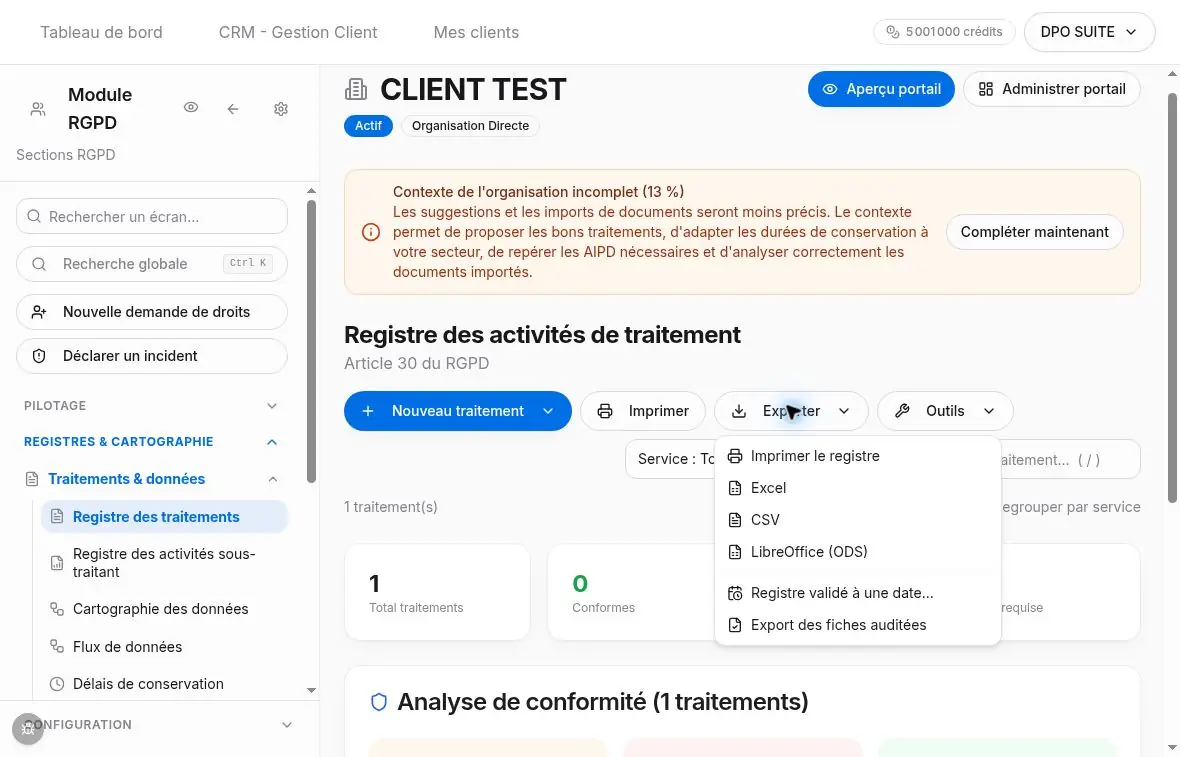Click the magnifier icon in Recherche globale

pos(39,264)
